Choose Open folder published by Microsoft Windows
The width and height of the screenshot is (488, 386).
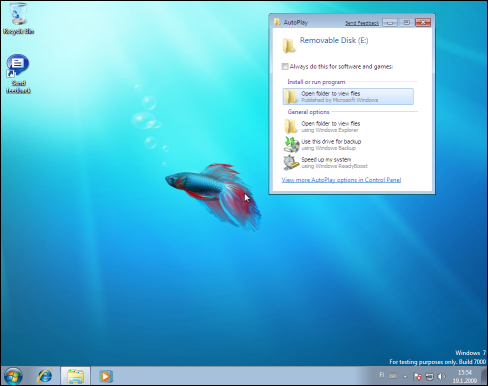point(348,96)
